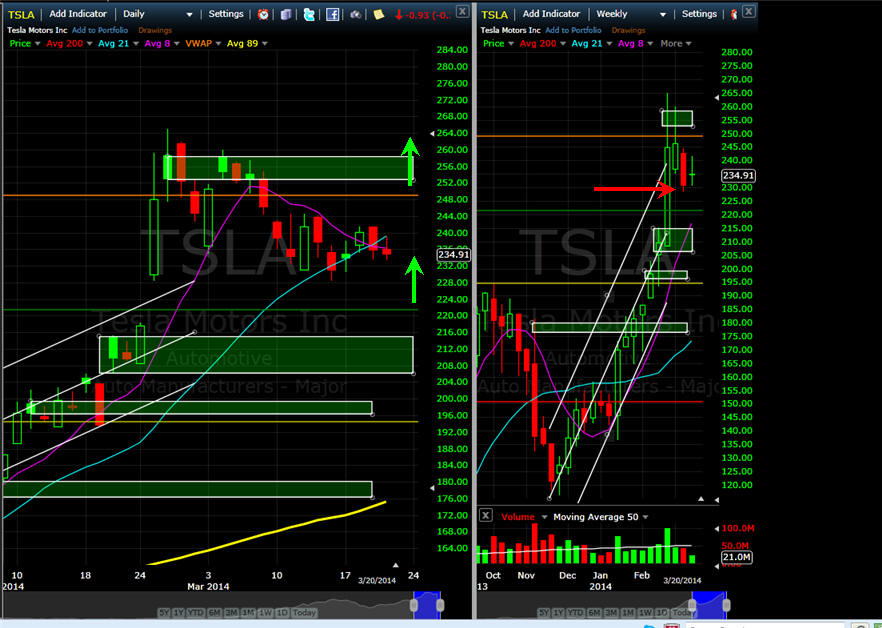Close the Weekly chart panel
882x628 pixels.
tap(749, 11)
